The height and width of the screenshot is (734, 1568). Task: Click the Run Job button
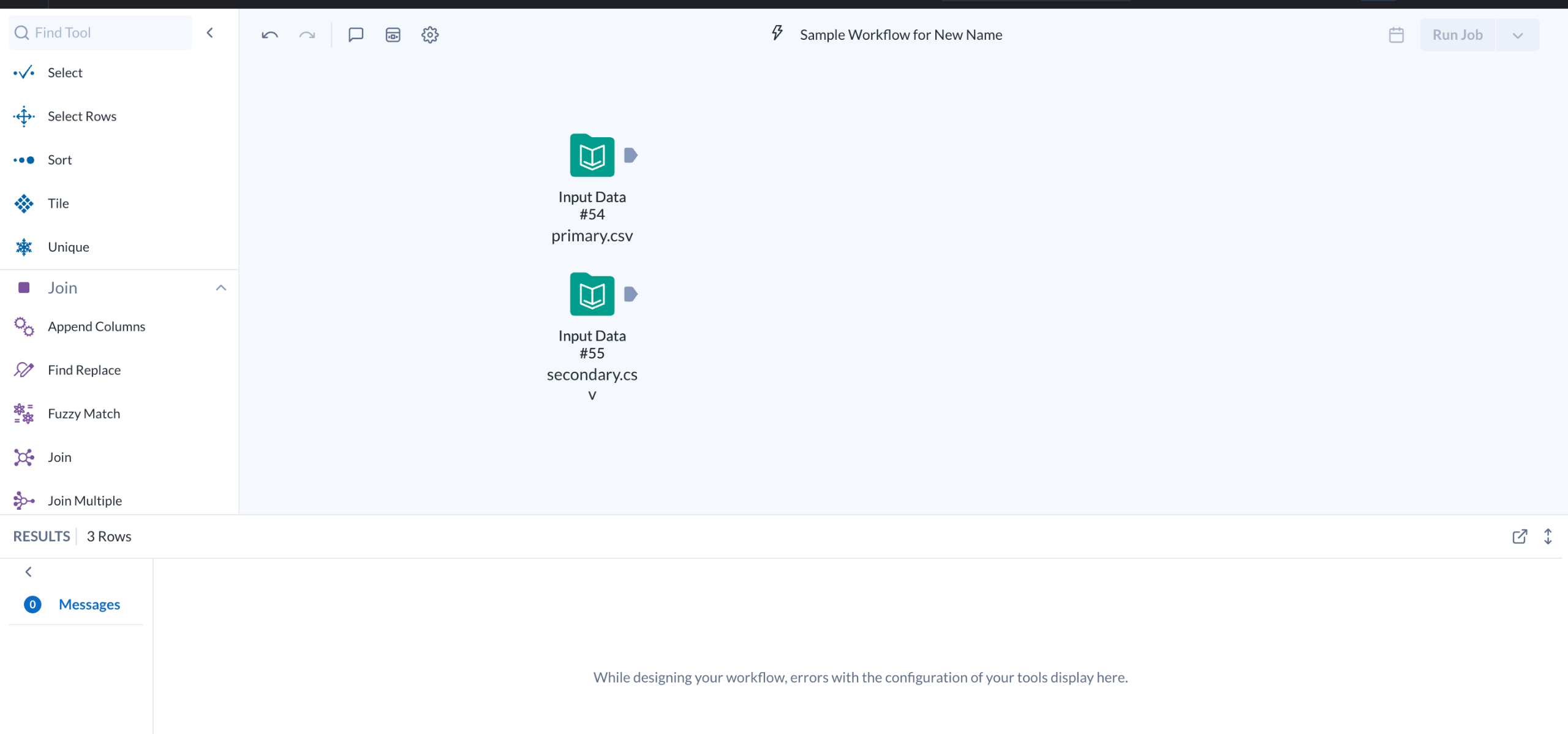(1457, 35)
